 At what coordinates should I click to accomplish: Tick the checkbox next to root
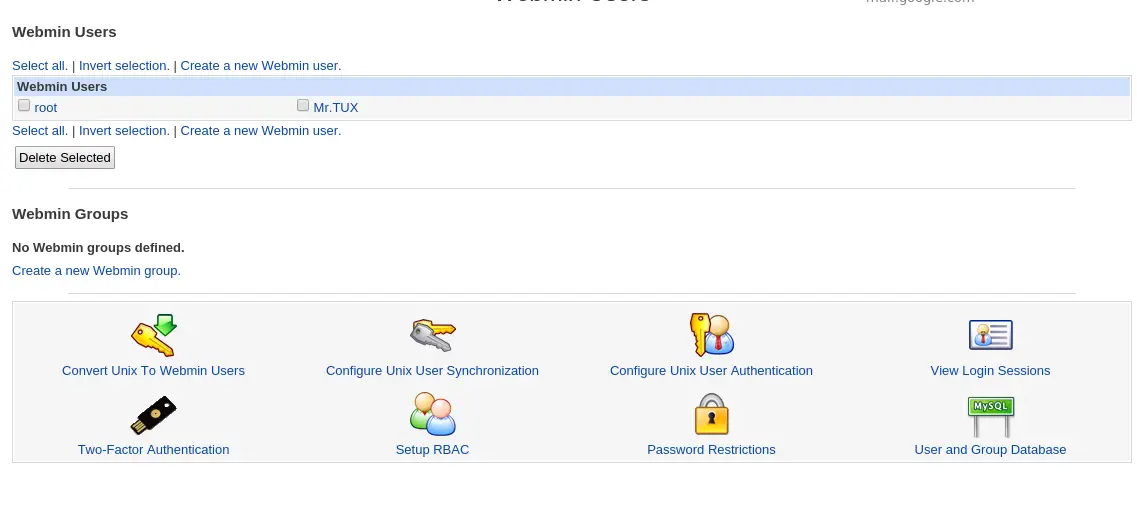(x=24, y=105)
